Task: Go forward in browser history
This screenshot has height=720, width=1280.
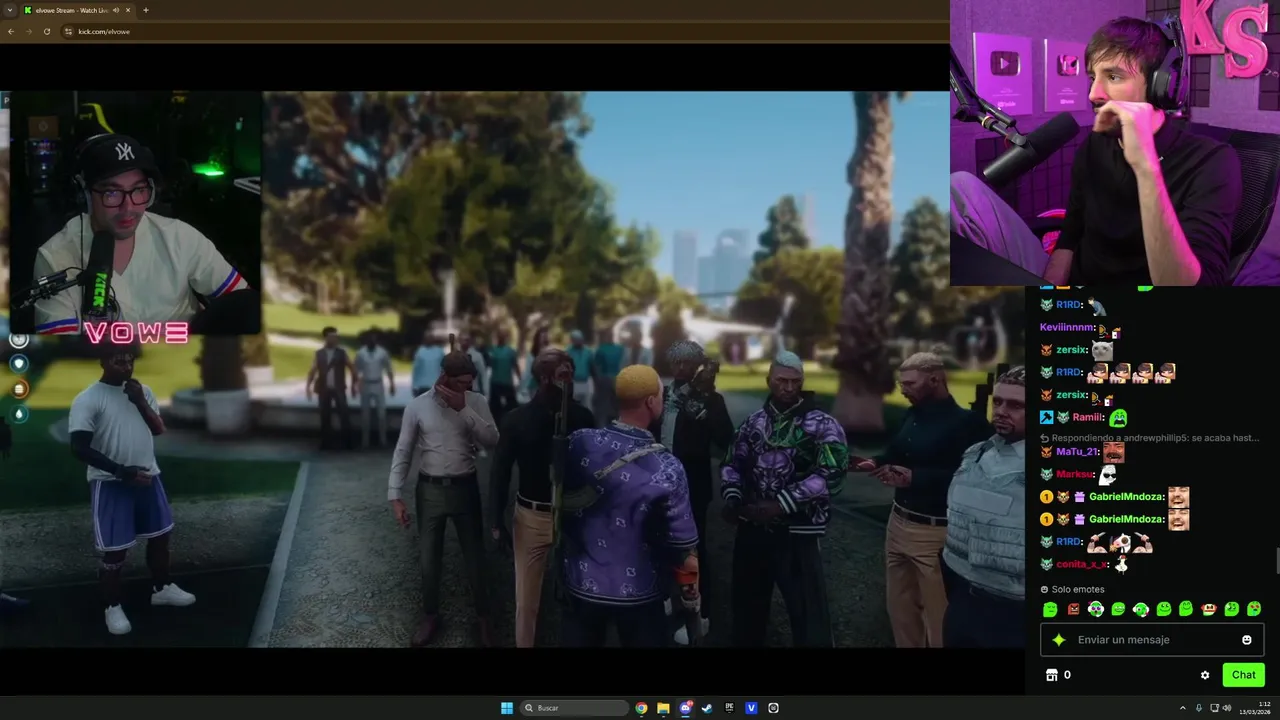Action: [28, 31]
